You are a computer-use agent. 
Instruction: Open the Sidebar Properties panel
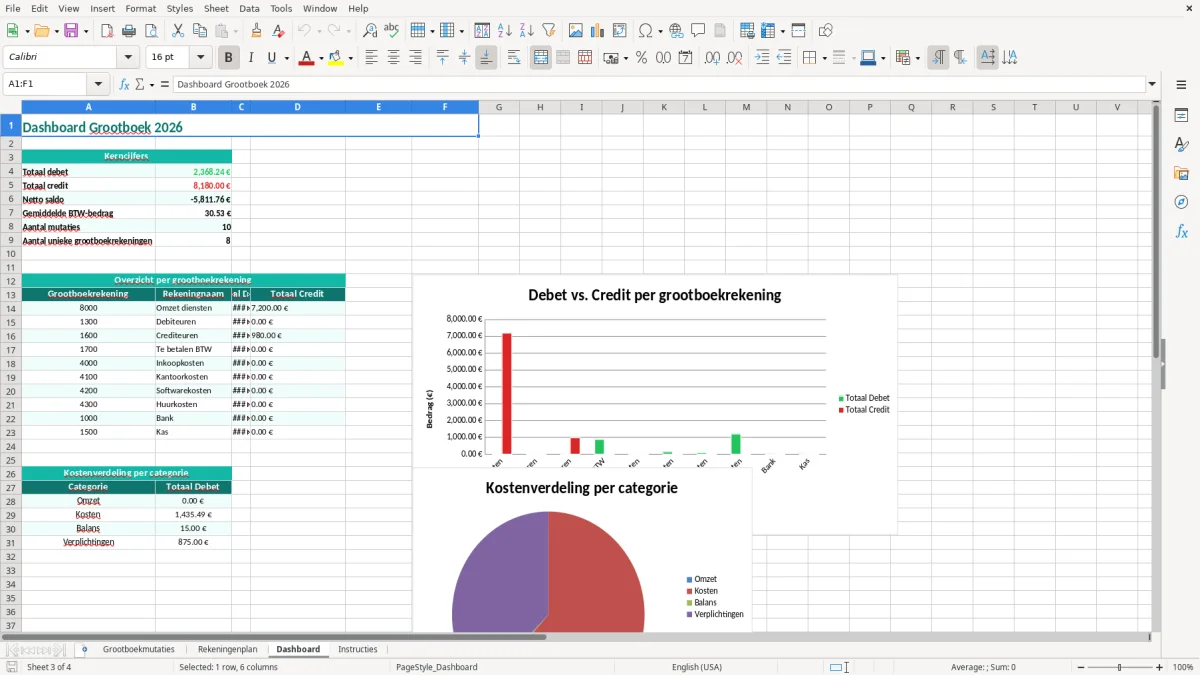click(1181, 115)
